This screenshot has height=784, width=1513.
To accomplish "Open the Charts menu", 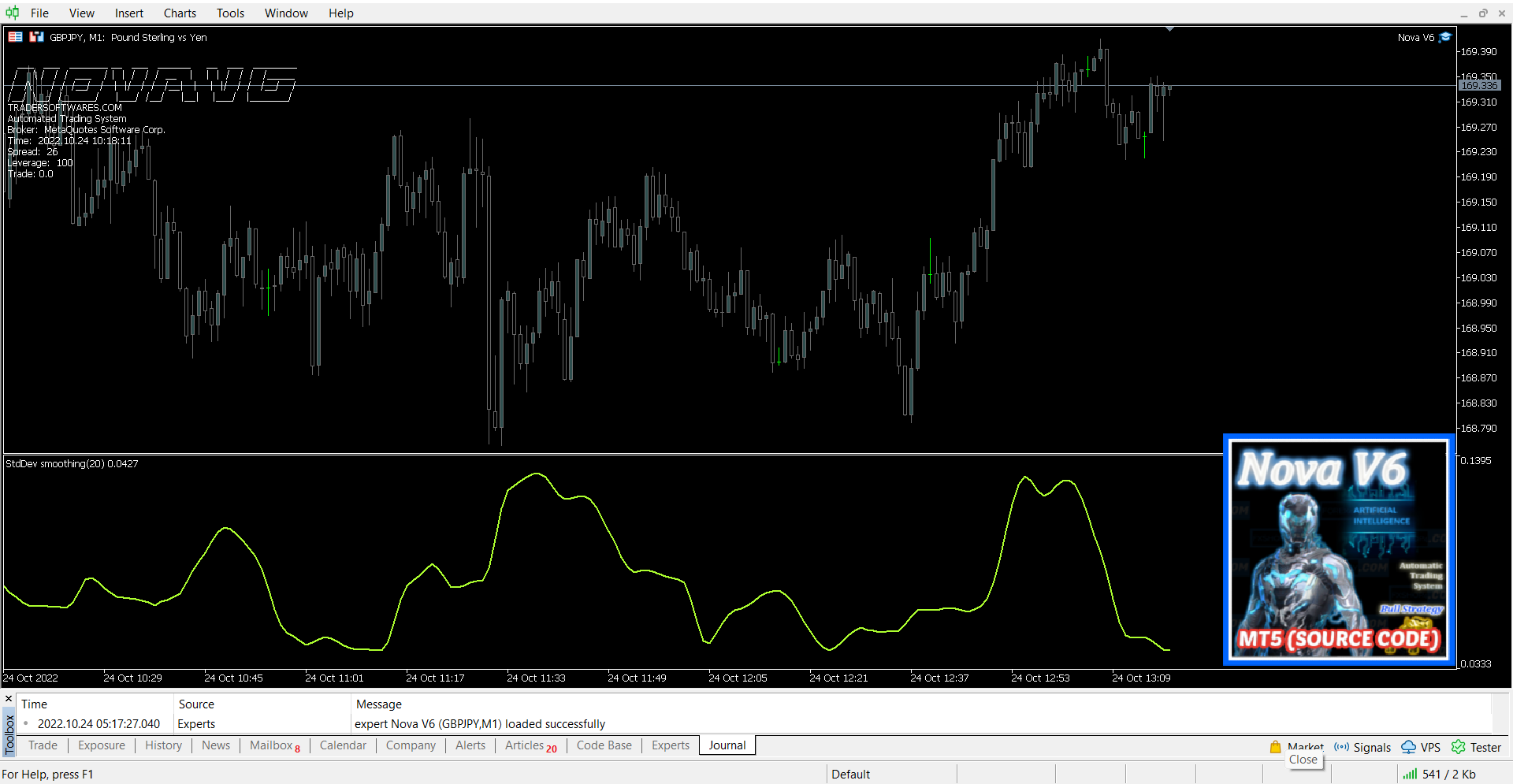I will click(180, 13).
